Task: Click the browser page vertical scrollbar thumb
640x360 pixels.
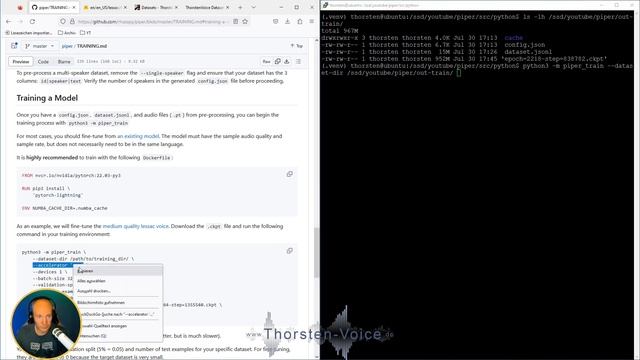Action: (316, 252)
